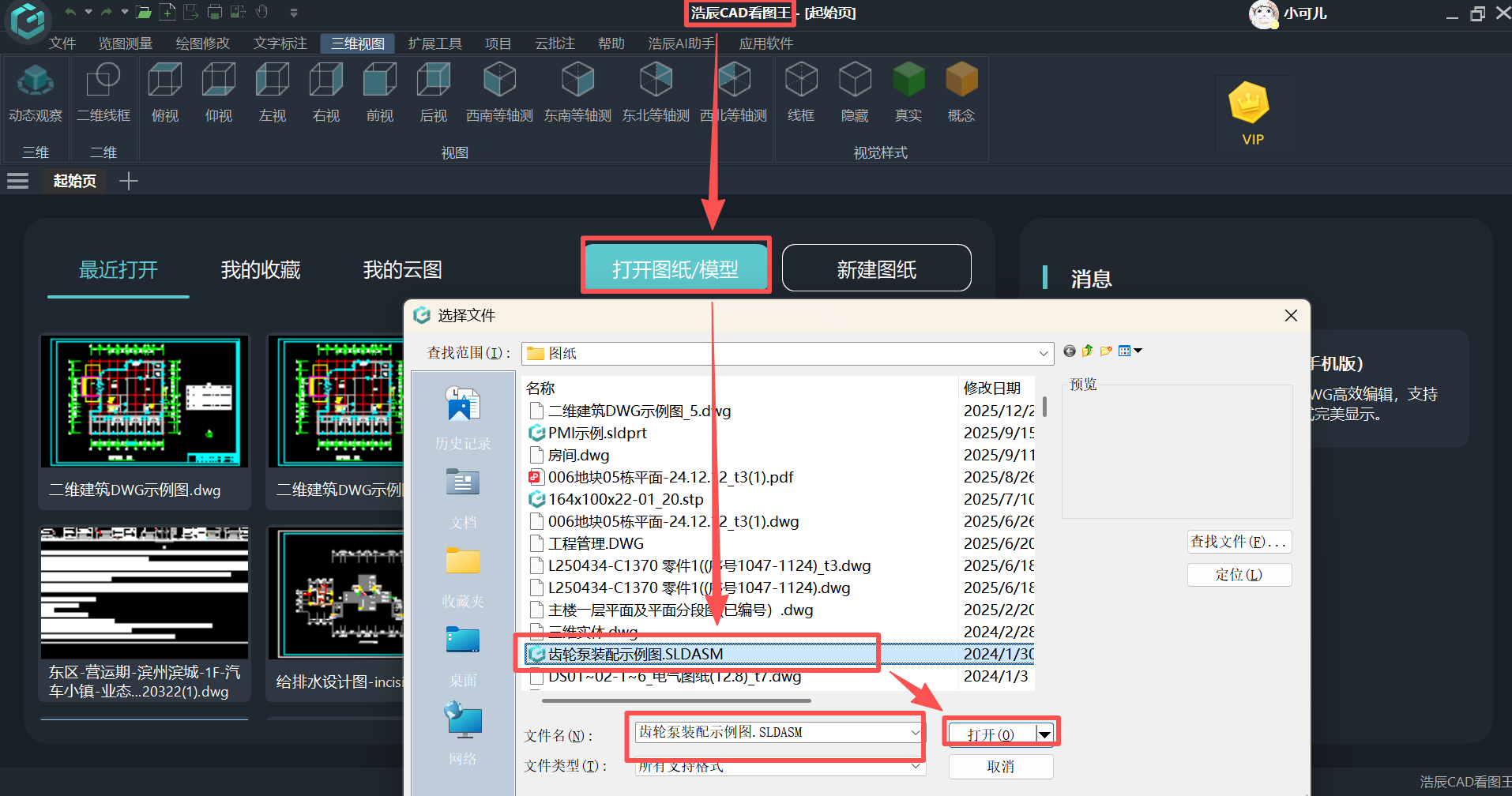
Task: Switch to 我的收藏 tab
Action: pos(261,270)
